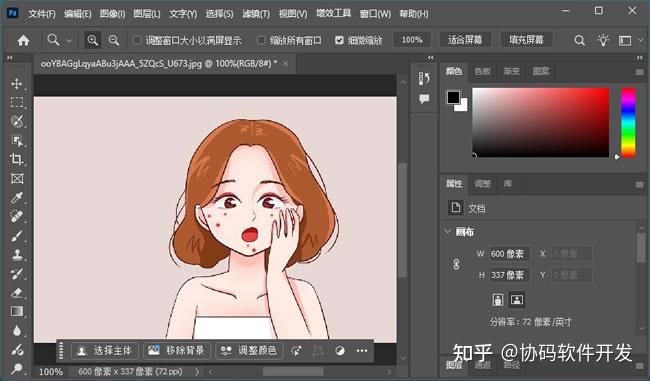Select the Crop tool
The height and width of the screenshot is (381, 650).
pyautogui.click(x=17, y=159)
